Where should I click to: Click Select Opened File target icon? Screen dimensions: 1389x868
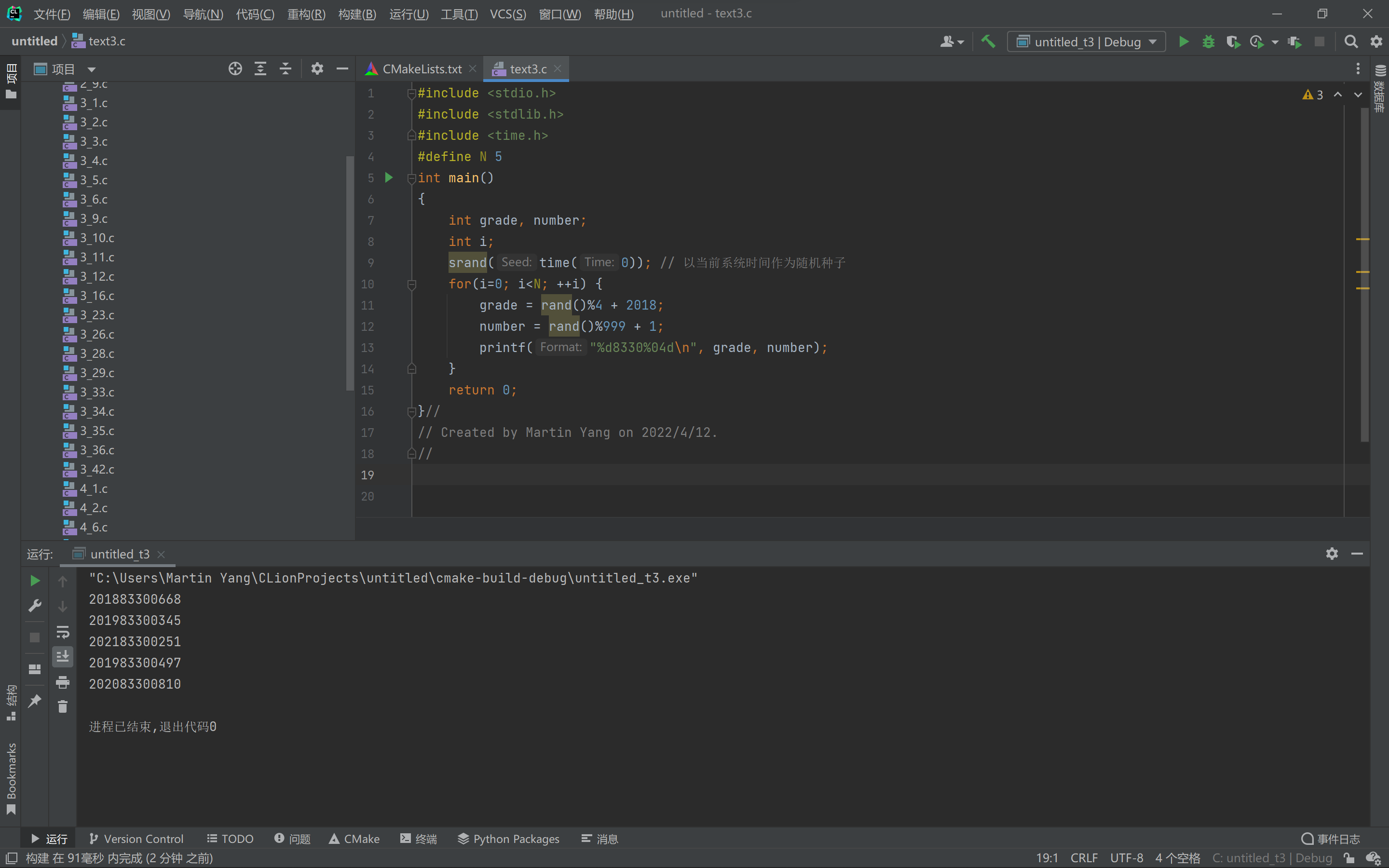[235, 69]
